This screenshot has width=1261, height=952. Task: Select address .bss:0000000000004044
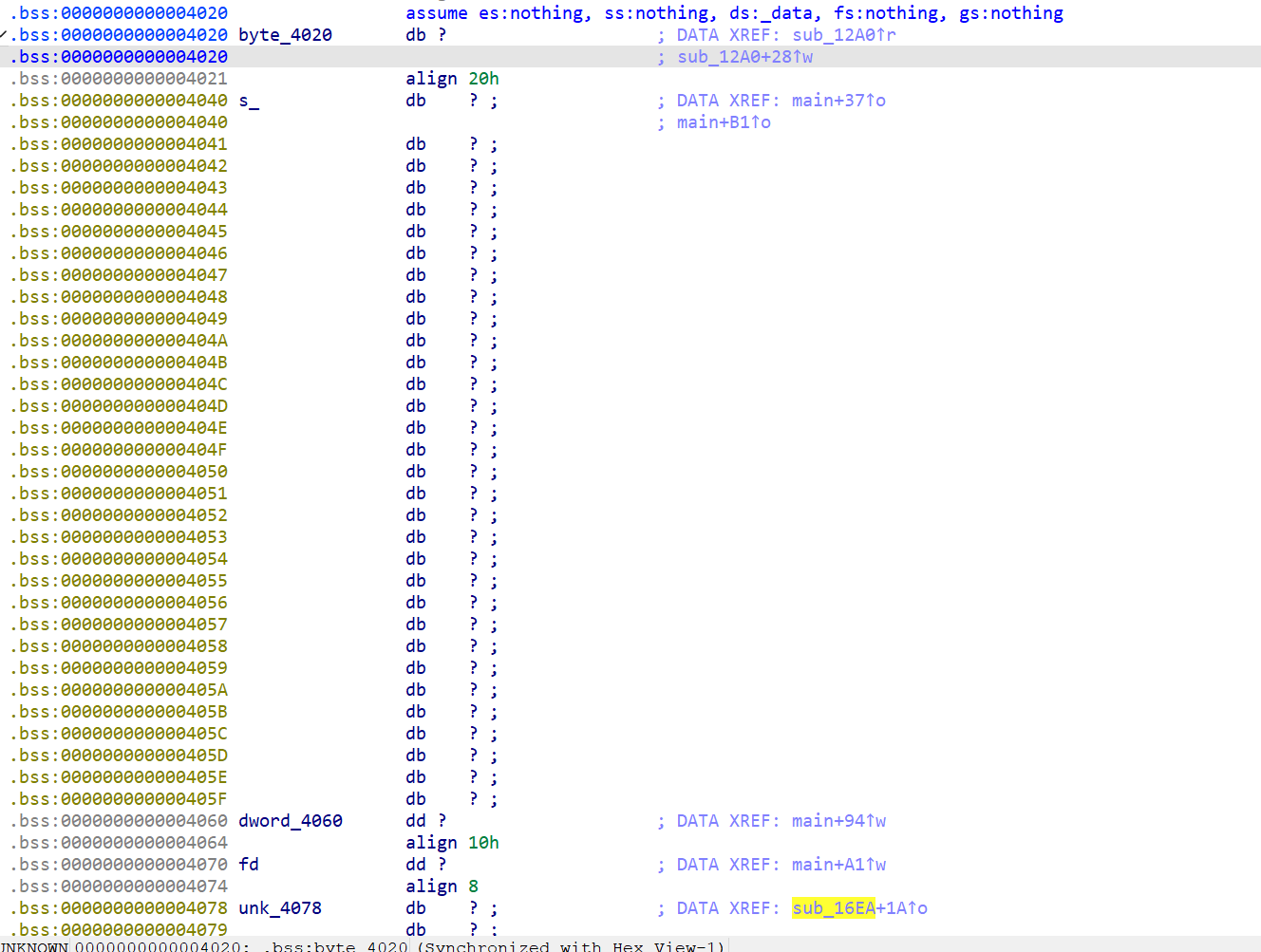pyautogui.click(x=119, y=210)
